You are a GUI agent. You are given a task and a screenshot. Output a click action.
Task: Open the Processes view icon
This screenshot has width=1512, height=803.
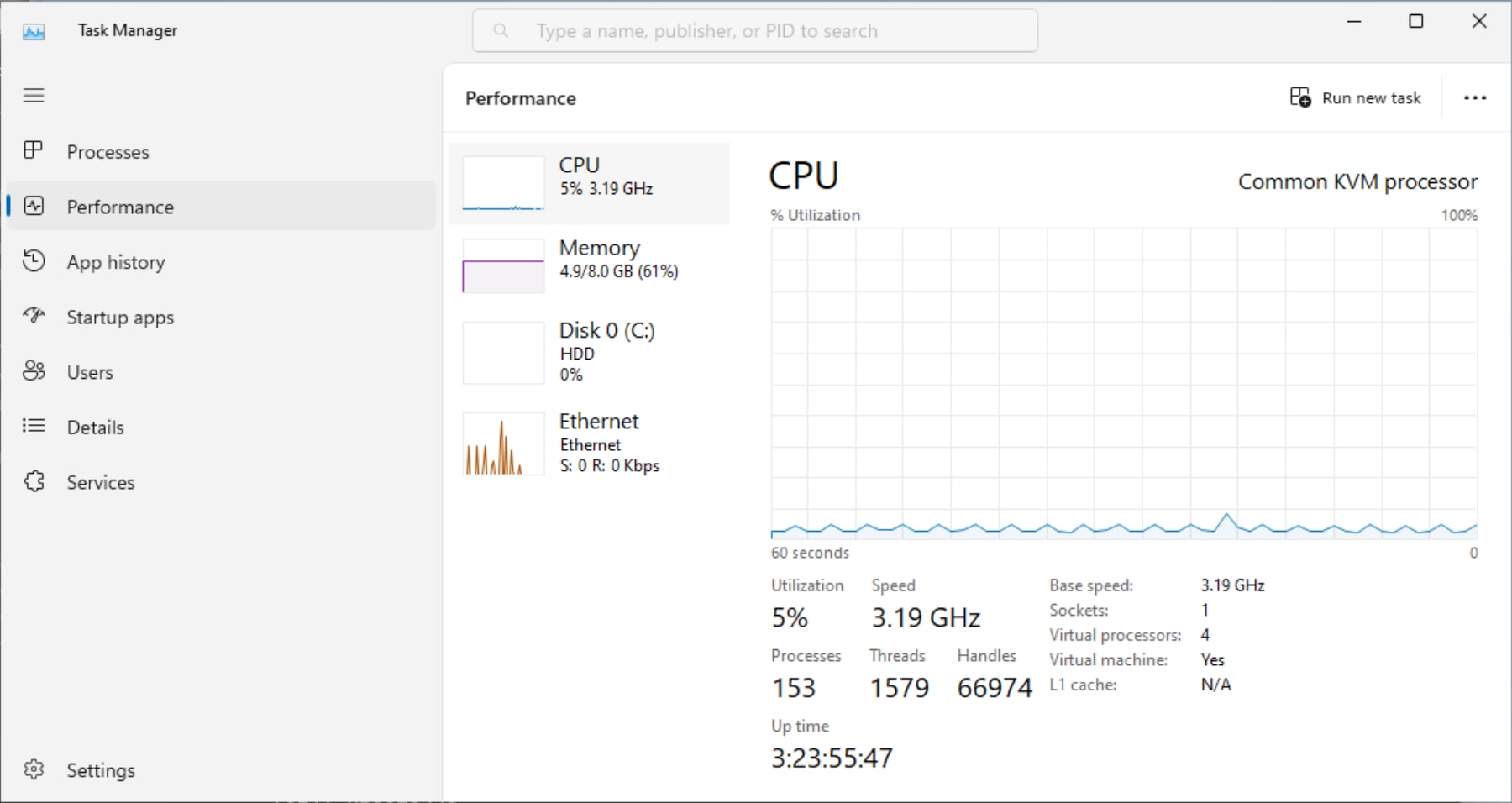click(34, 151)
